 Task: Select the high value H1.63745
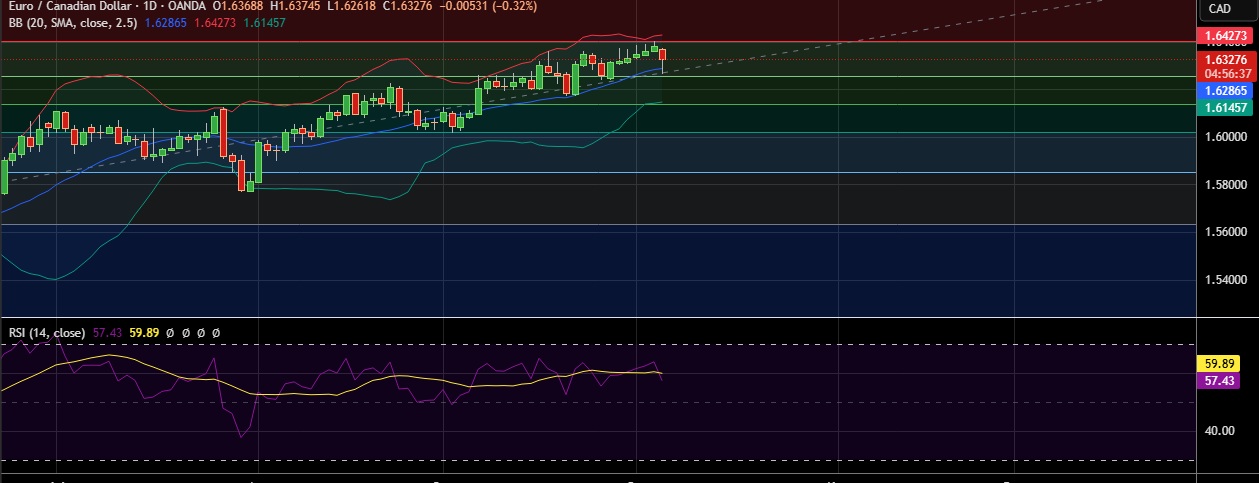click(294, 6)
